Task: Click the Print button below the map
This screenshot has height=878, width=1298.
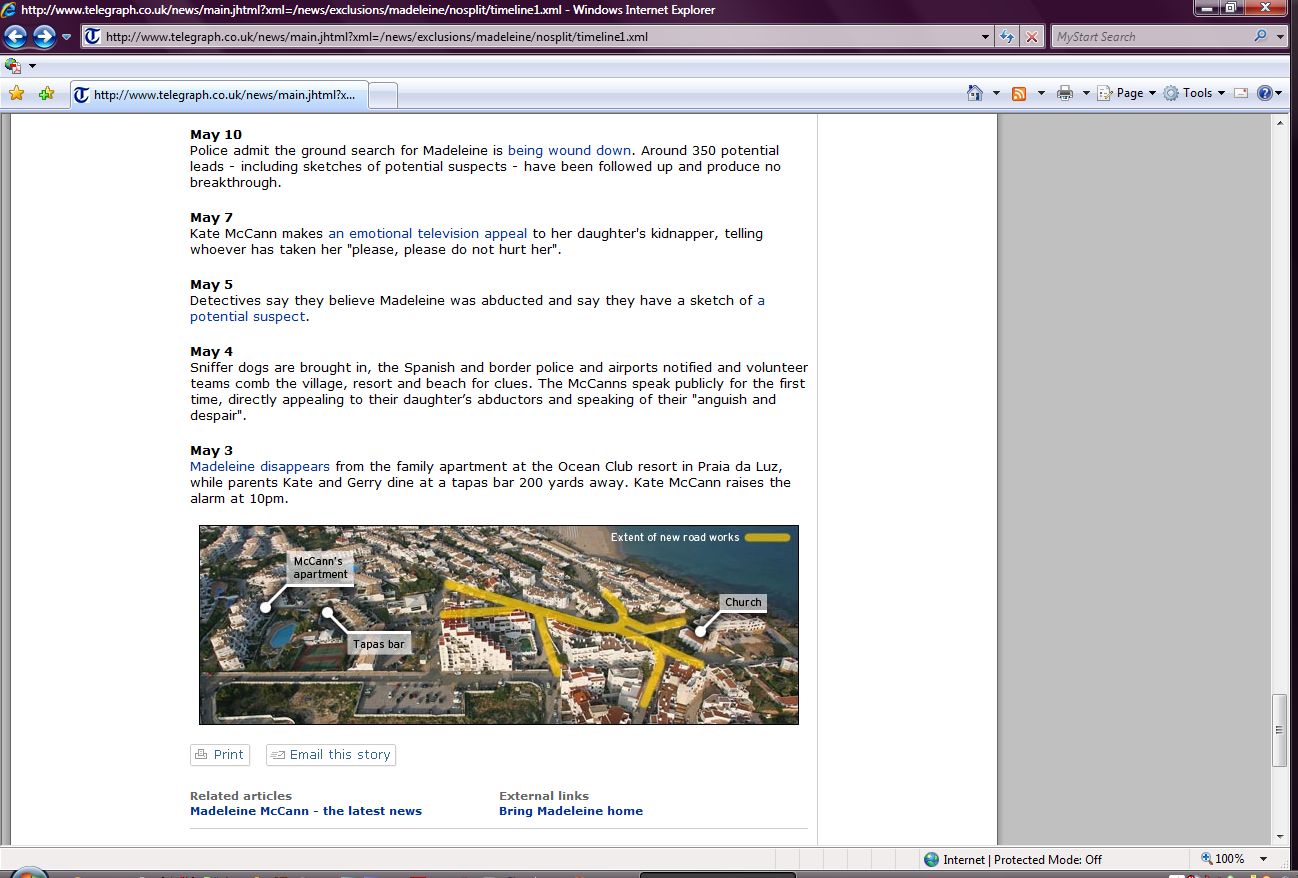Action: click(x=219, y=755)
